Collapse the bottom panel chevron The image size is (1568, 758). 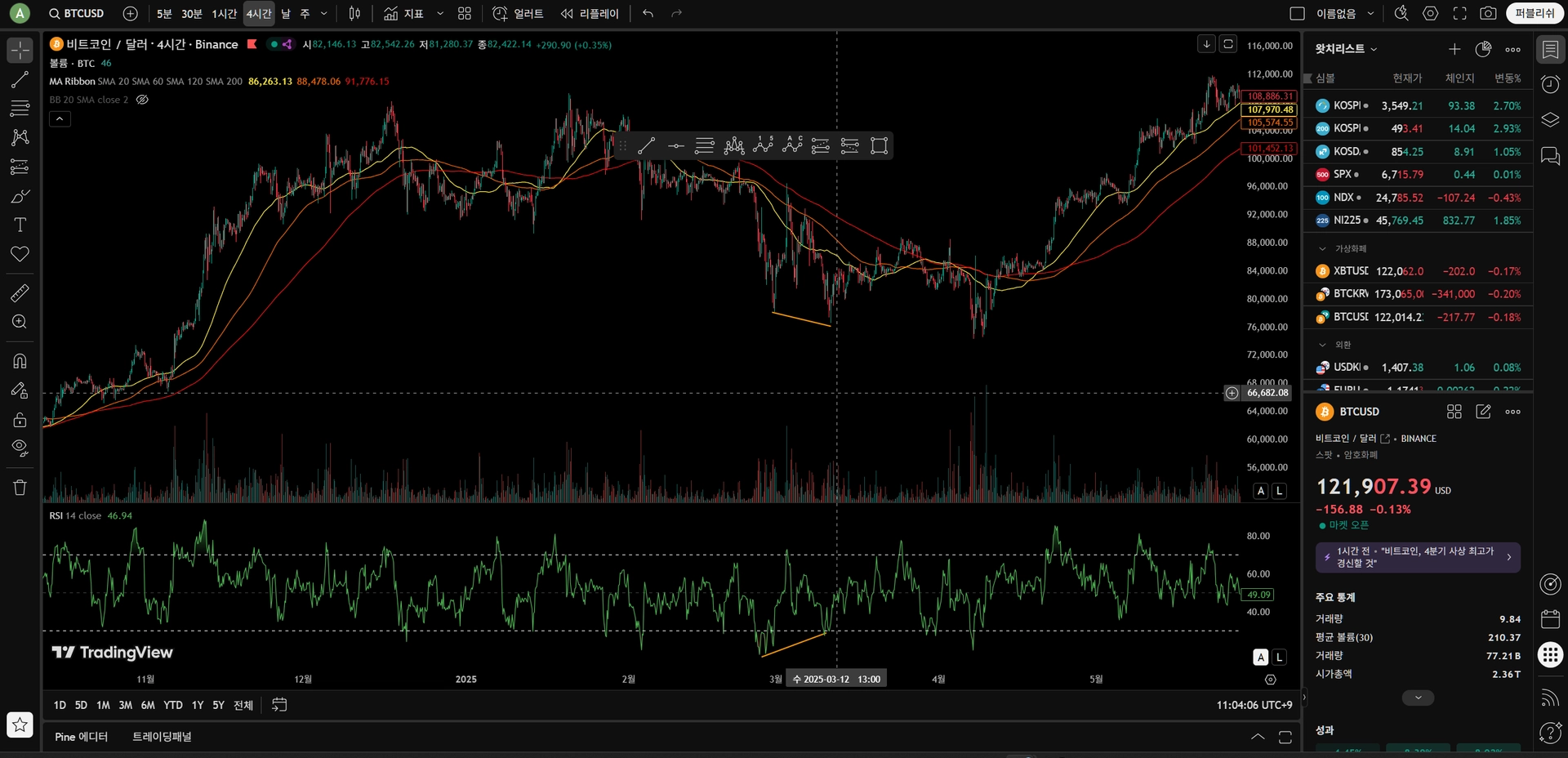coord(1258,737)
